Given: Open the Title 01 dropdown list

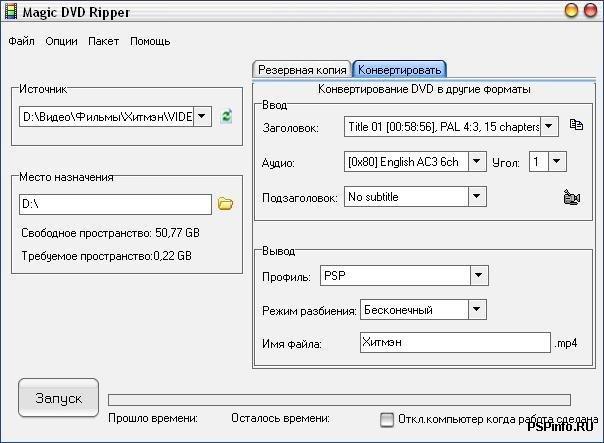Looking at the screenshot, I should click(549, 127).
